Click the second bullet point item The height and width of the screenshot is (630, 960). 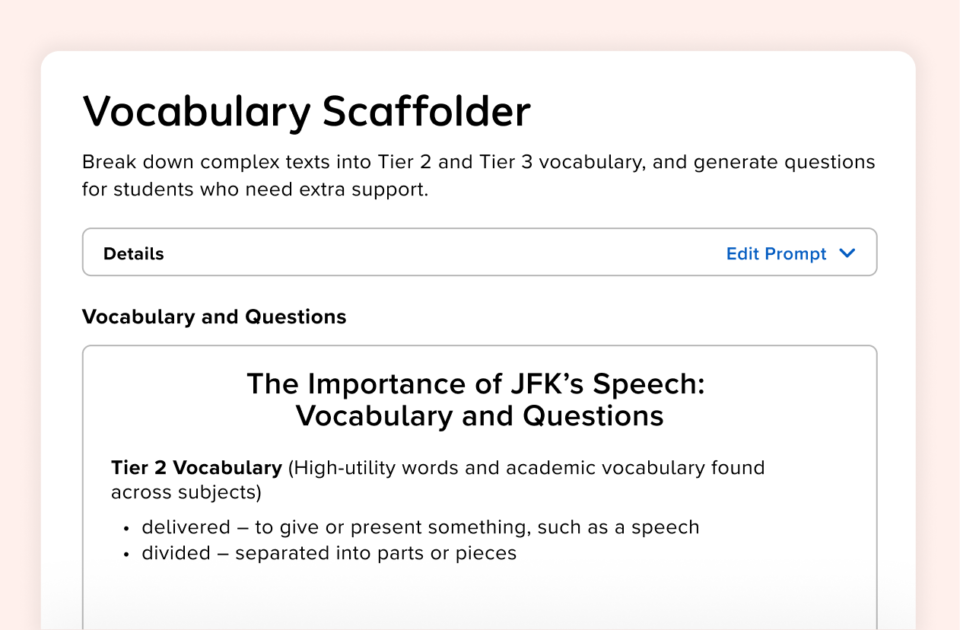click(327, 552)
